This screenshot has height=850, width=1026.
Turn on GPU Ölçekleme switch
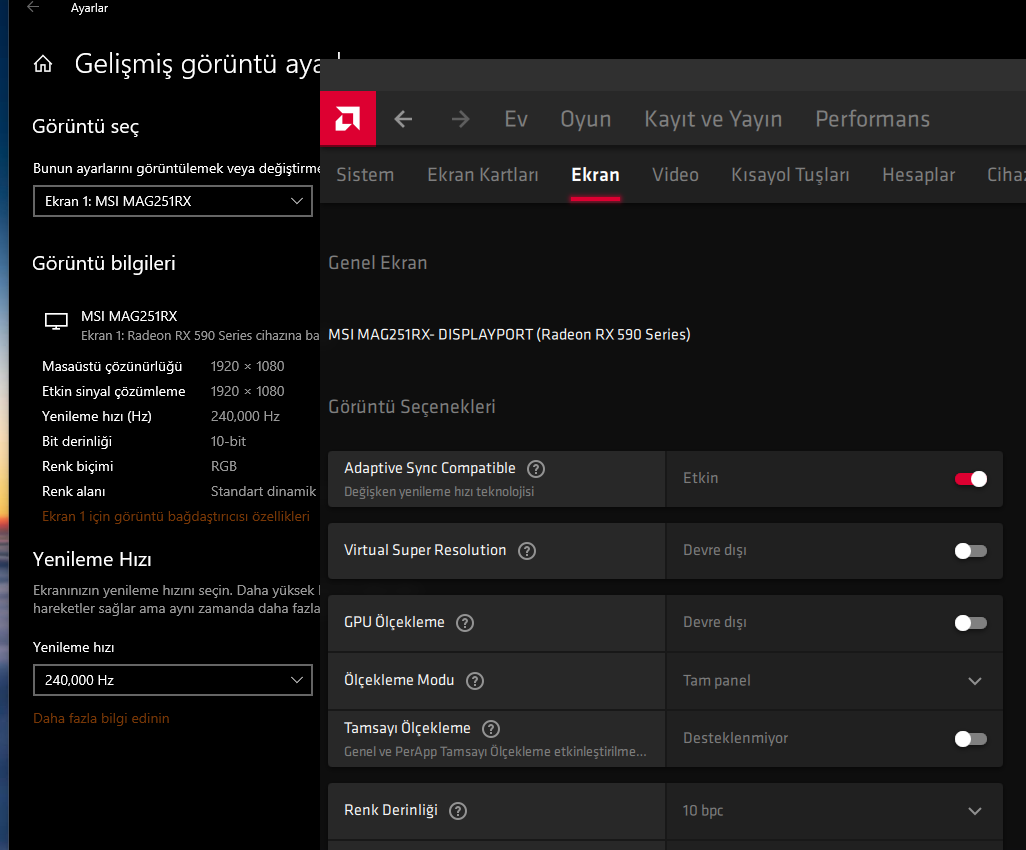tap(970, 623)
